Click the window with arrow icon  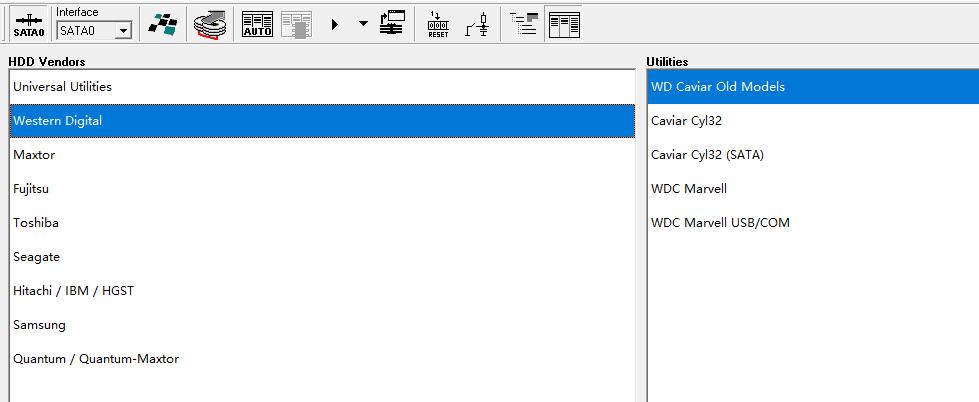393,23
